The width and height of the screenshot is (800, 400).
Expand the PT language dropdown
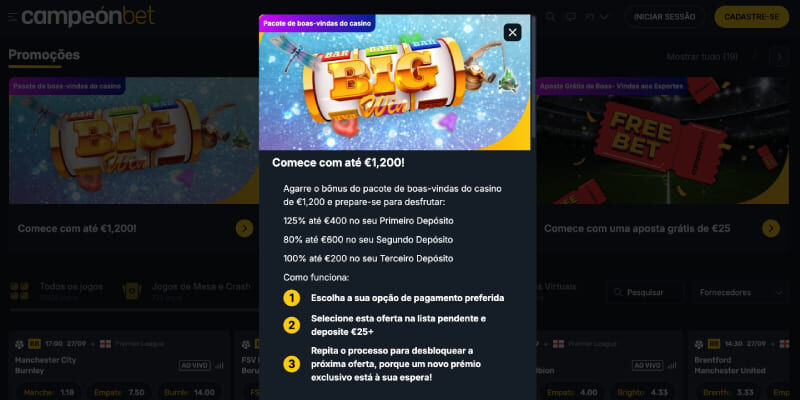coord(596,17)
